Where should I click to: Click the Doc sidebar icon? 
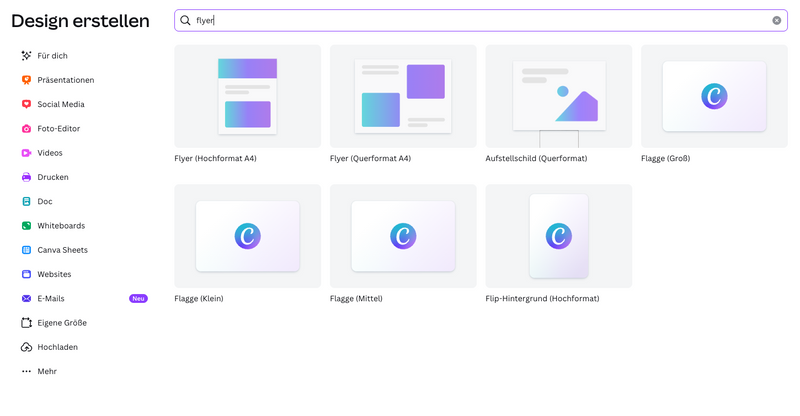point(26,201)
